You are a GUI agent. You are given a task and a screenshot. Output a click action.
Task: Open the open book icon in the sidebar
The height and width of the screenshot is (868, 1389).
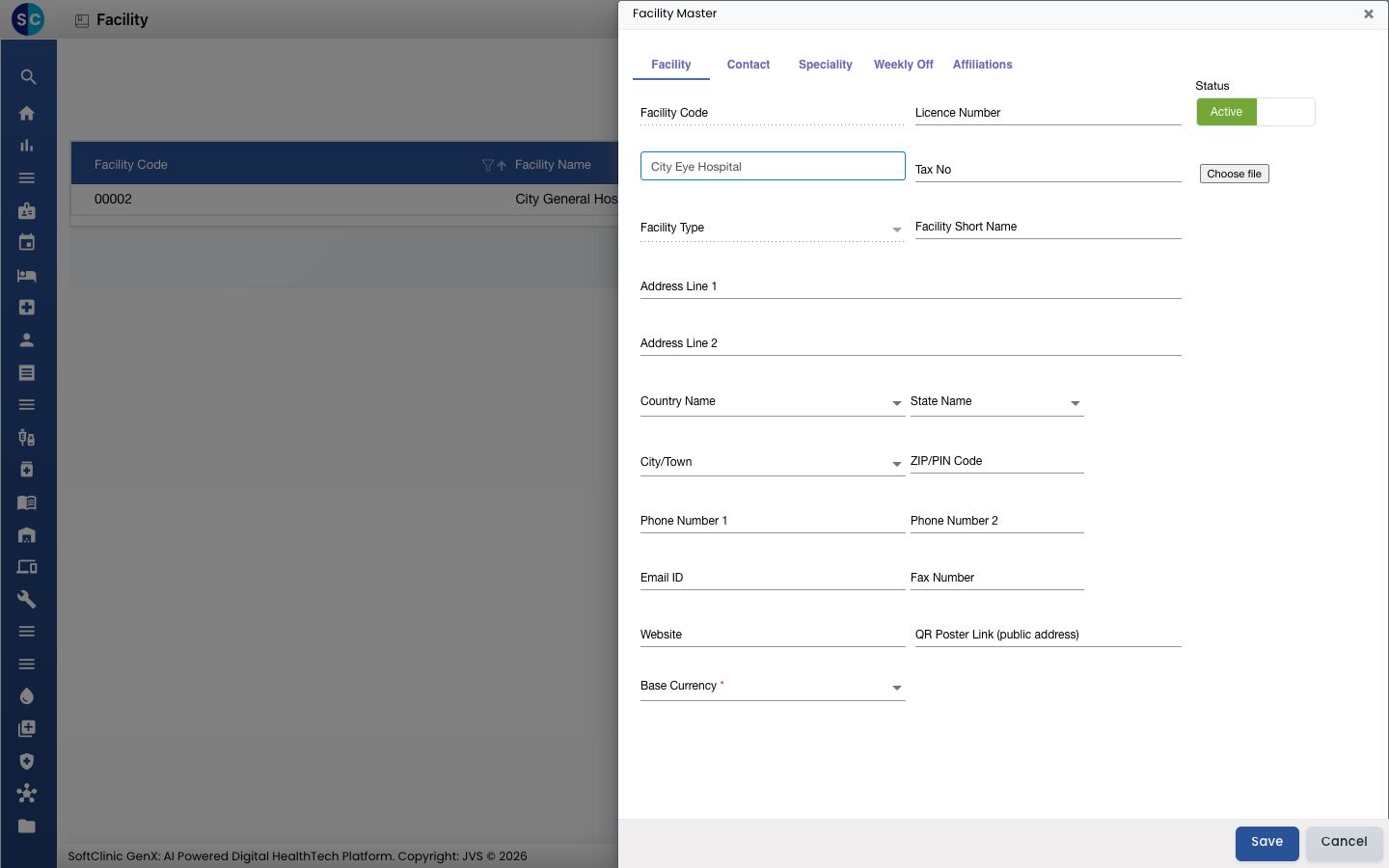coord(27,502)
